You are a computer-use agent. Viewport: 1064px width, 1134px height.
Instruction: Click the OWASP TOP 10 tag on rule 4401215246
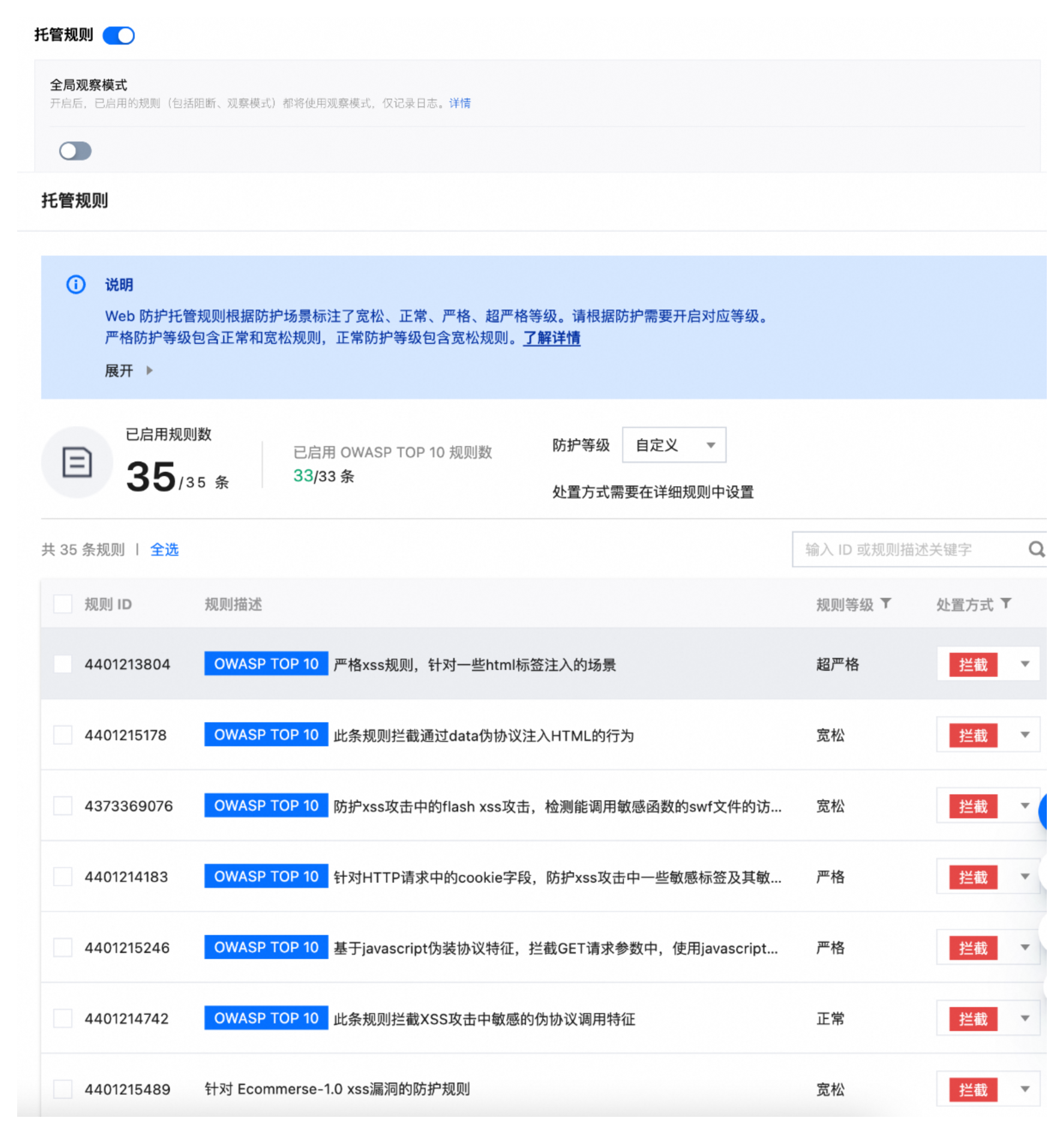coord(266,947)
